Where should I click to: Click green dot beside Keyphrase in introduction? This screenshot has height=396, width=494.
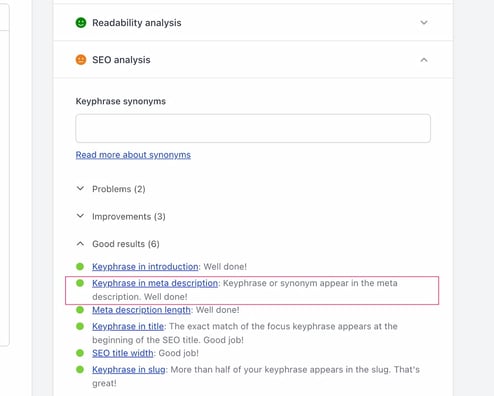80,266
